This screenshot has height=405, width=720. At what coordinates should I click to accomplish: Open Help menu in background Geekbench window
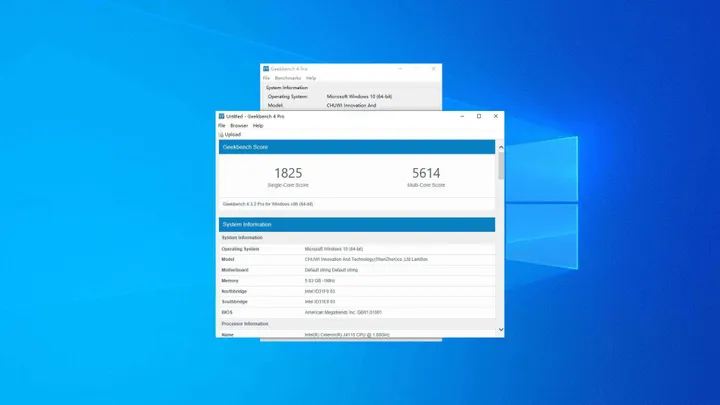(311, 78)
